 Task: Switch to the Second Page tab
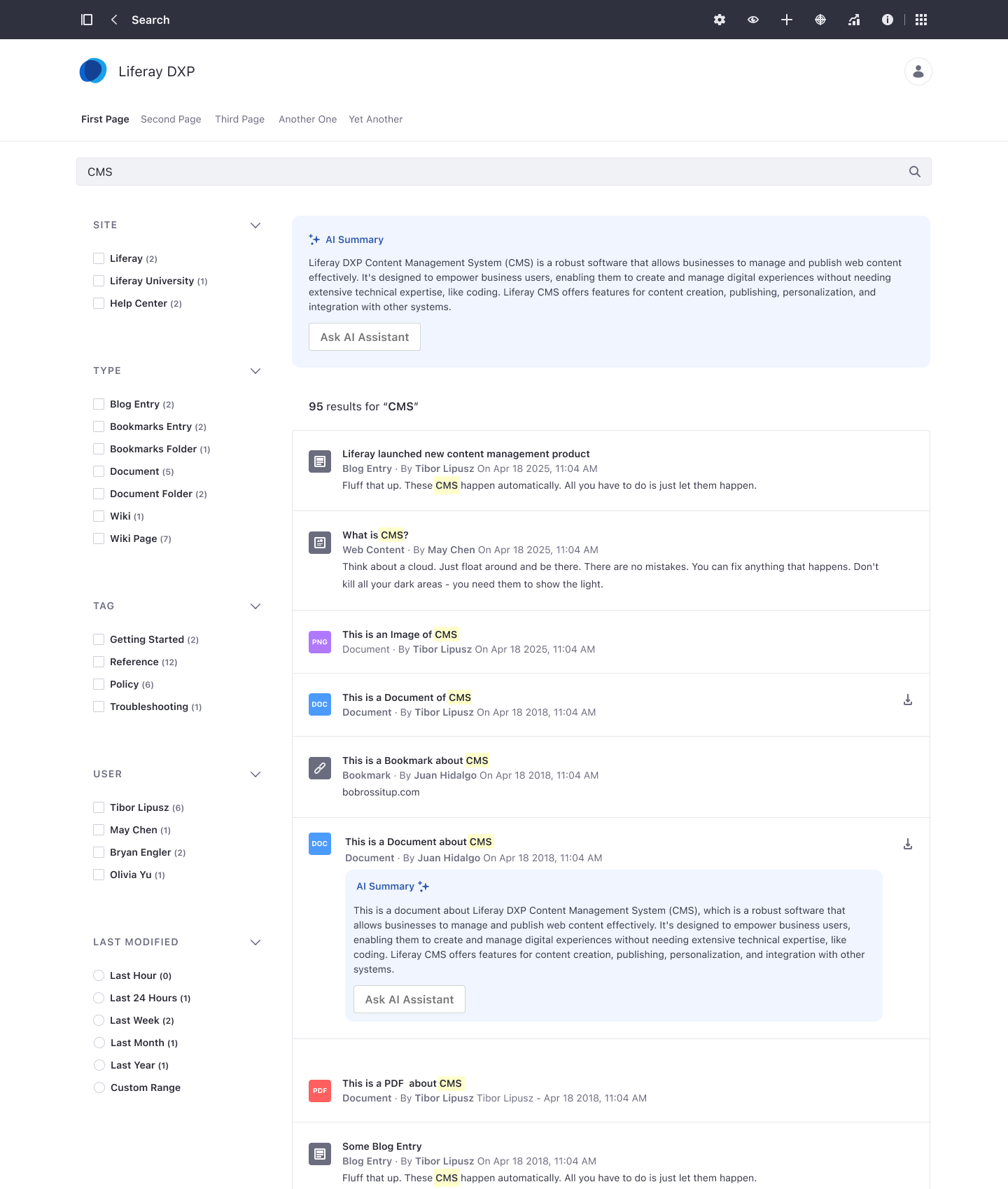click(x=171, y=119)
